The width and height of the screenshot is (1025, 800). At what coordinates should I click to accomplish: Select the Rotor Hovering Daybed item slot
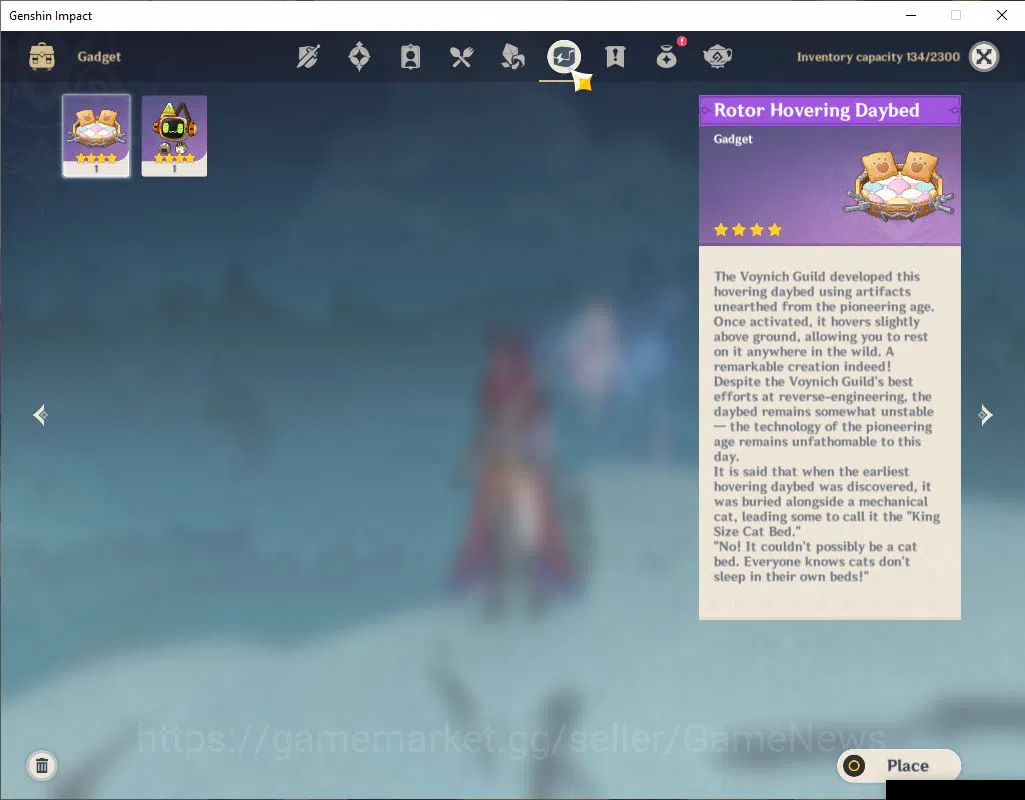(x=96, y=136)
